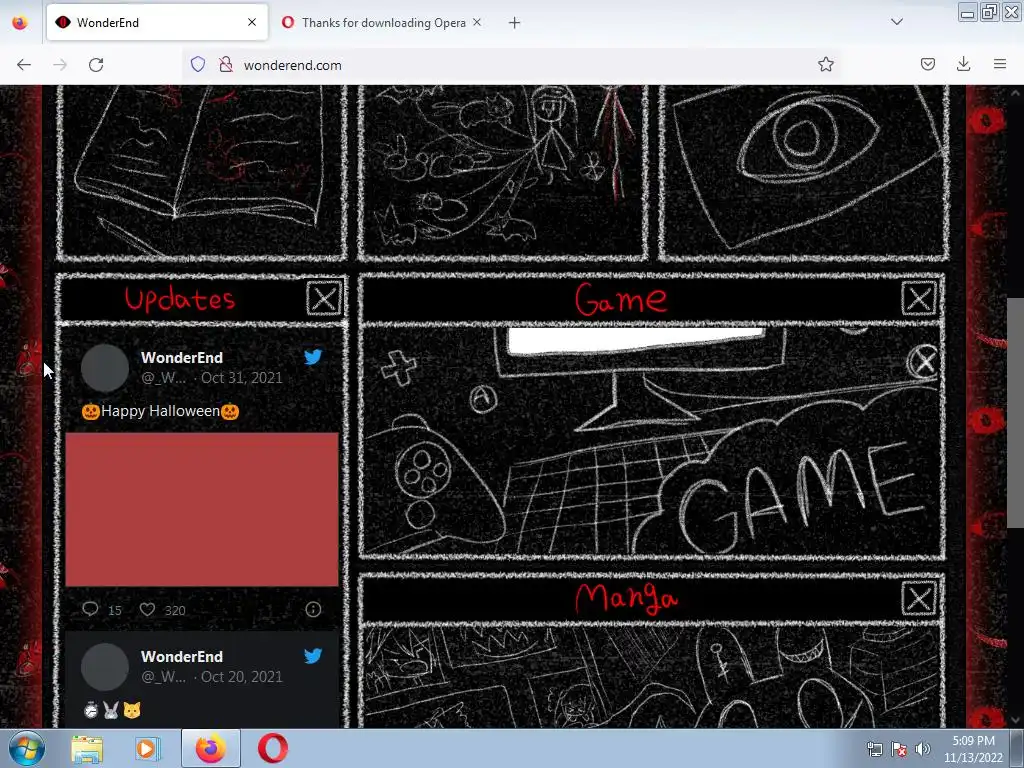The width and height of the screenshot is (1024, 768).
Task: Close the Updates panel with X box
Action: (324, 298)
